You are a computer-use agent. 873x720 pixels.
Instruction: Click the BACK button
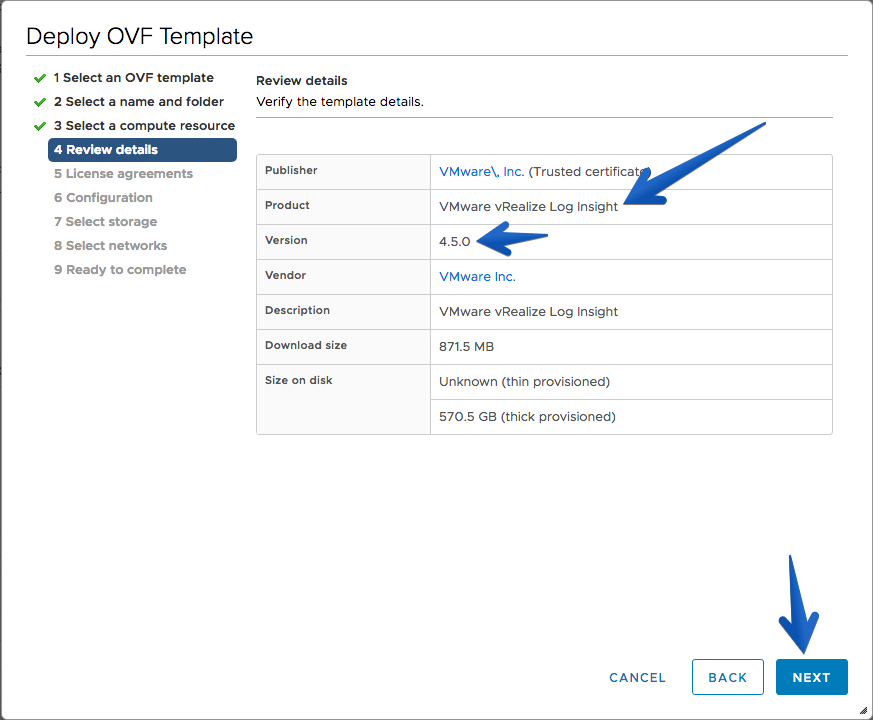pyautogui.click(x=727, y=677)
